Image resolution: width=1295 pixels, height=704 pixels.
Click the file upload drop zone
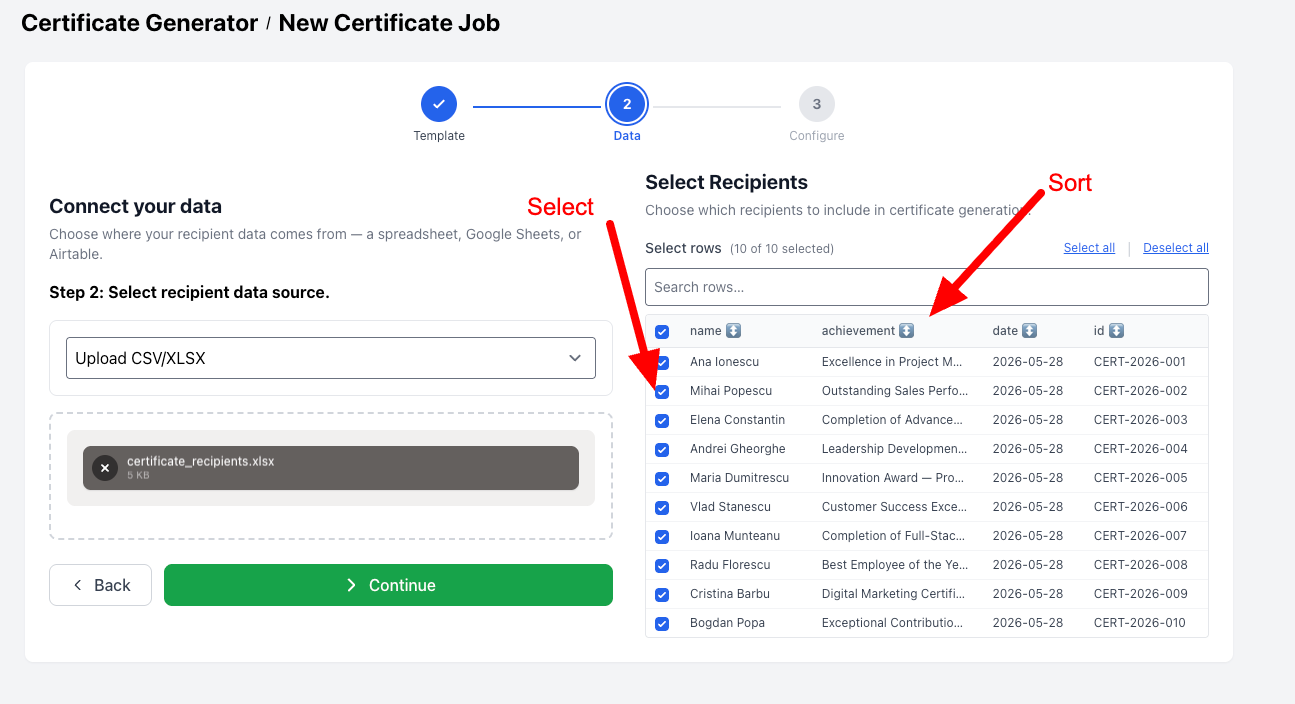point(331,476)
